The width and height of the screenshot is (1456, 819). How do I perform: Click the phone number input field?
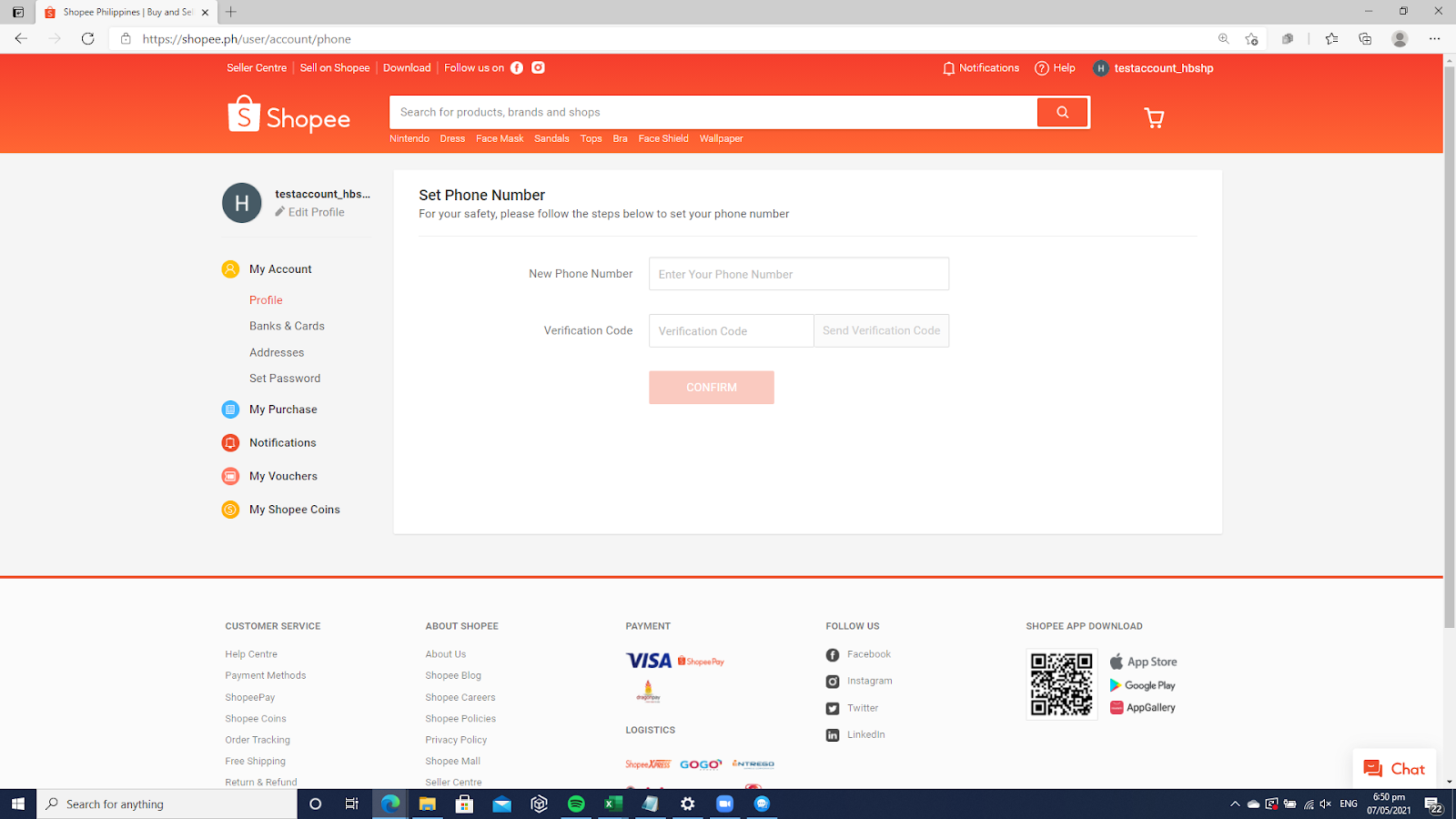pyautogui.click(x=798, y=273)
